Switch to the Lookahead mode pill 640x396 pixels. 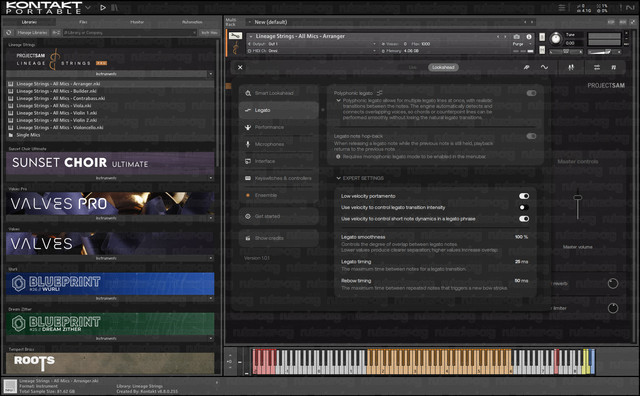443,67
